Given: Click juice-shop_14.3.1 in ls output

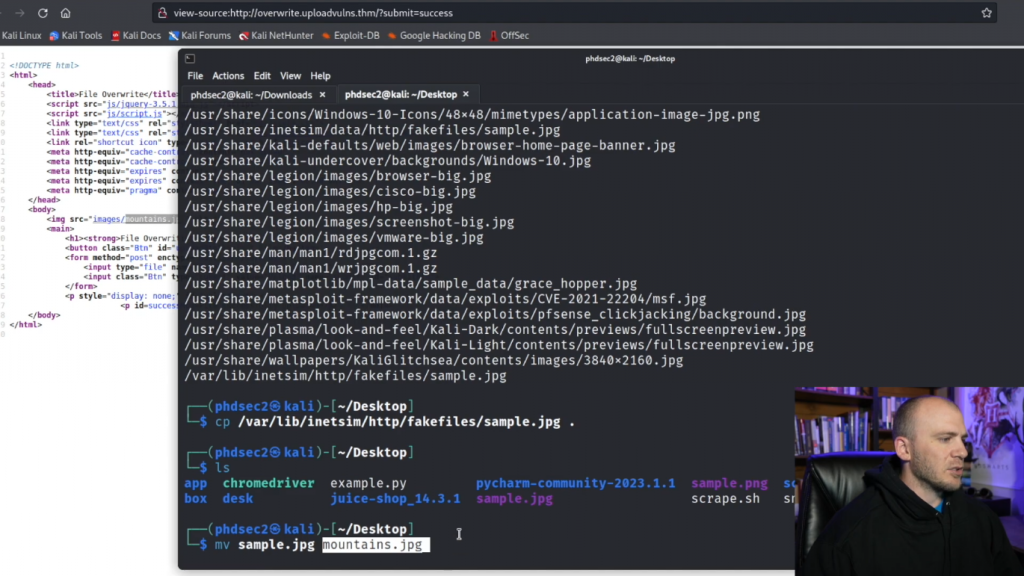Looking at the screenshot, I should click(395, 498).
